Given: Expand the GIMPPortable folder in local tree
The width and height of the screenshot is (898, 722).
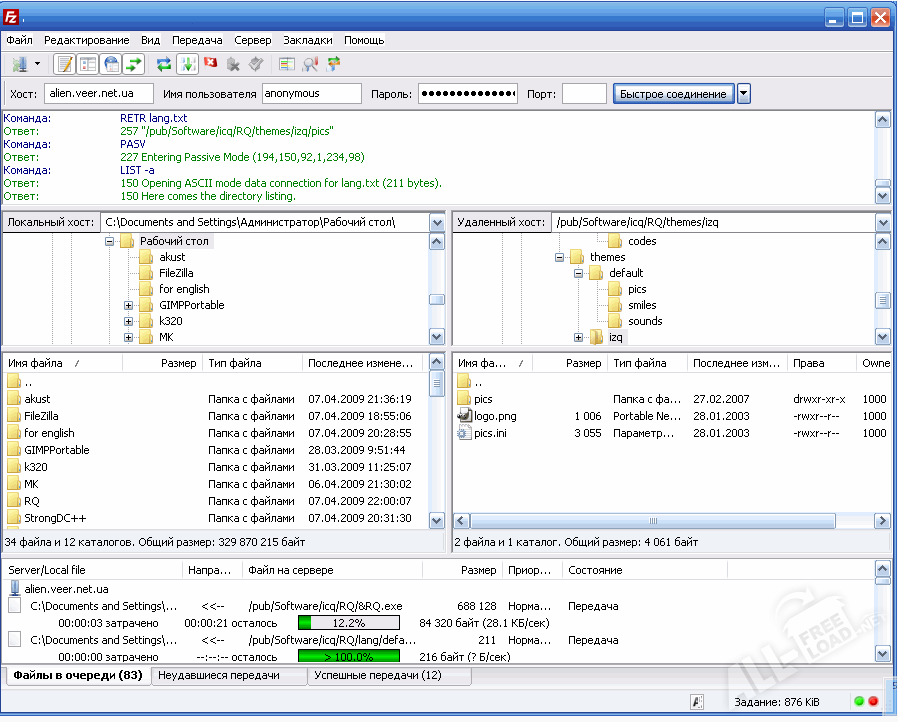Looking at the screenshot, I should tap(129, 305).
